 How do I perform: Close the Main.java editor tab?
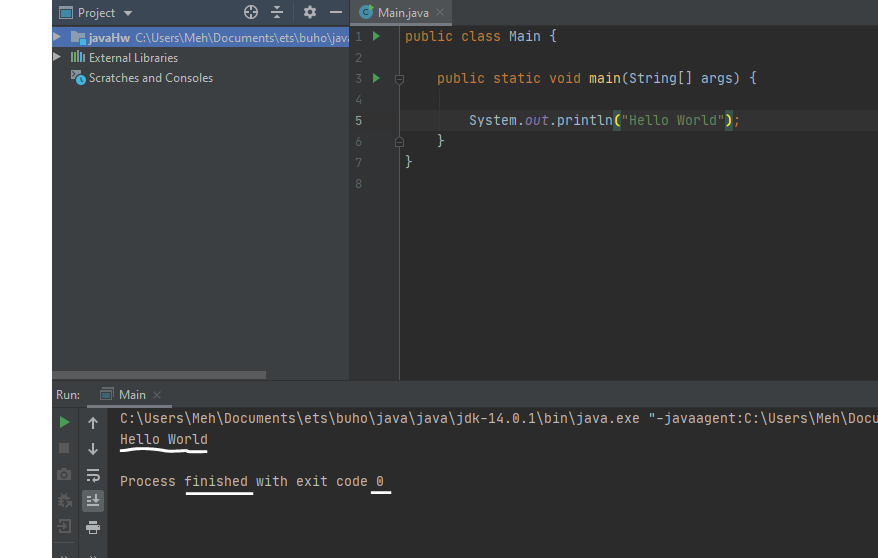click(440, 12)
